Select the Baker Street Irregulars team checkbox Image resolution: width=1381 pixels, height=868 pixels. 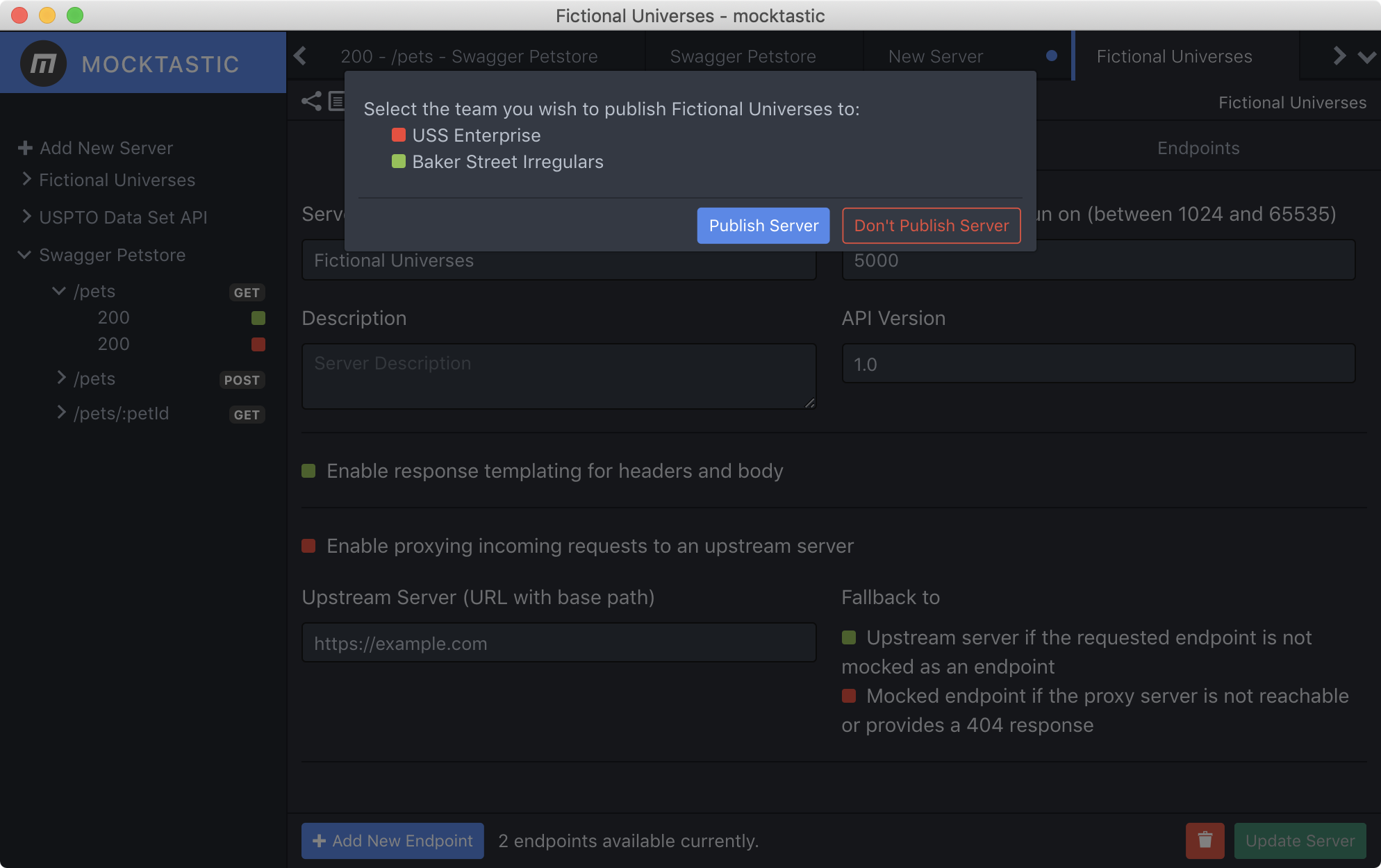click(x=399, y=161)
